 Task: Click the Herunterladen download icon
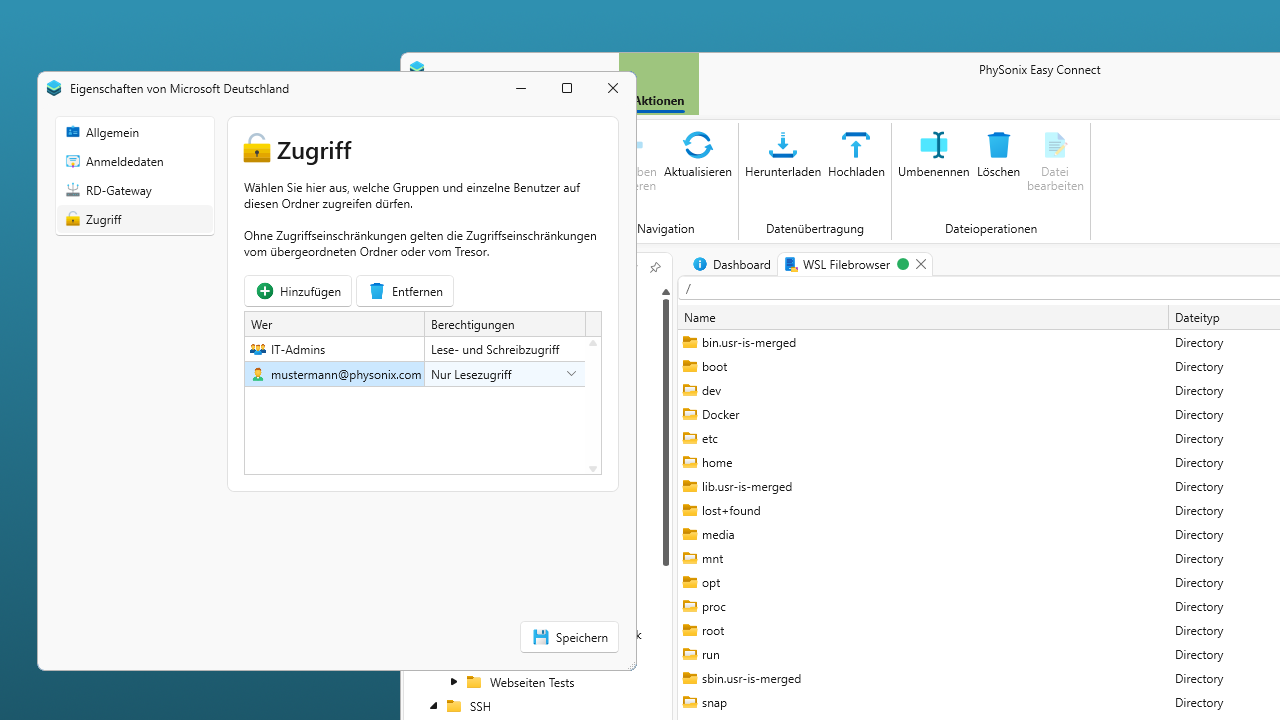tap(782, 146)
